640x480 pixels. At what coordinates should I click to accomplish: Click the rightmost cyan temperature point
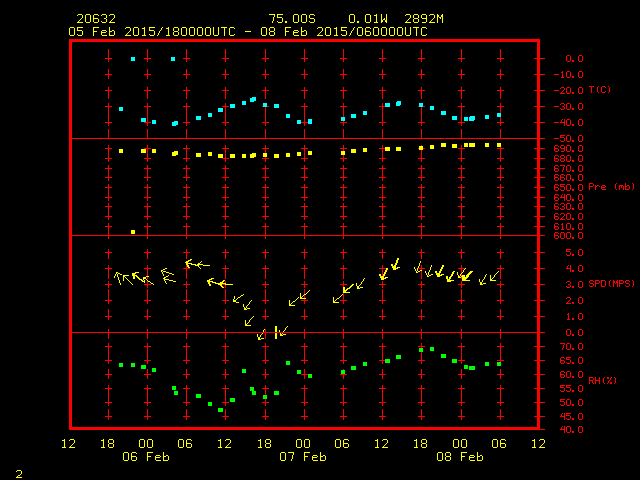click(499, 115)
